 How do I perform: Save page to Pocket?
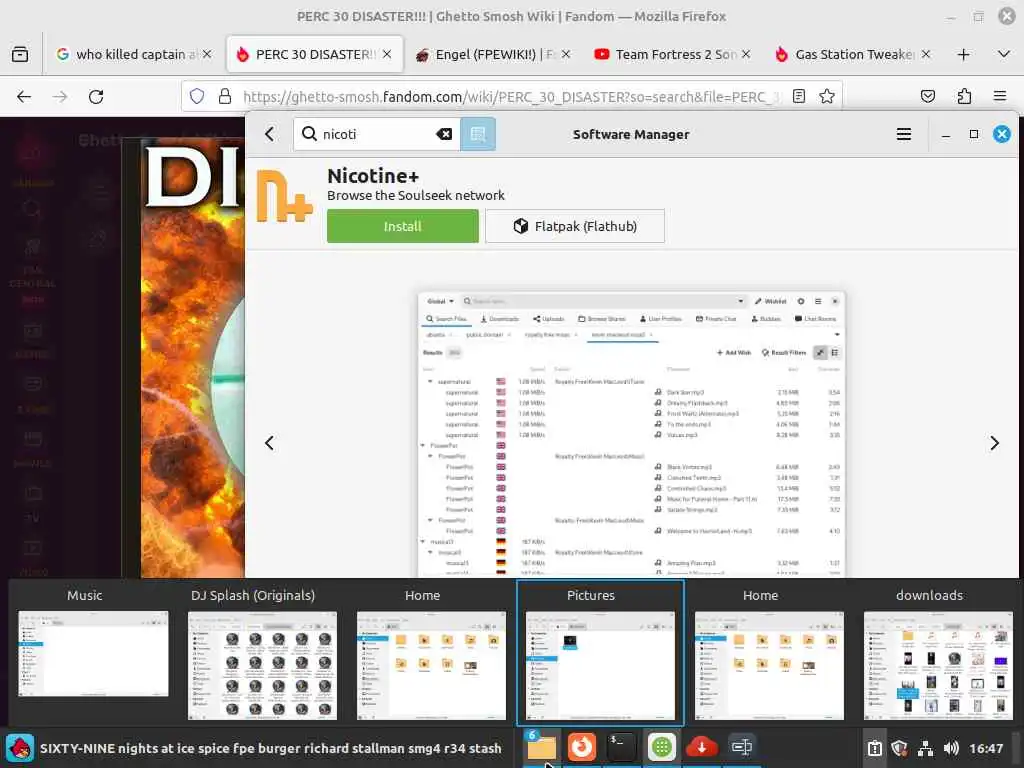coord(927,97)
